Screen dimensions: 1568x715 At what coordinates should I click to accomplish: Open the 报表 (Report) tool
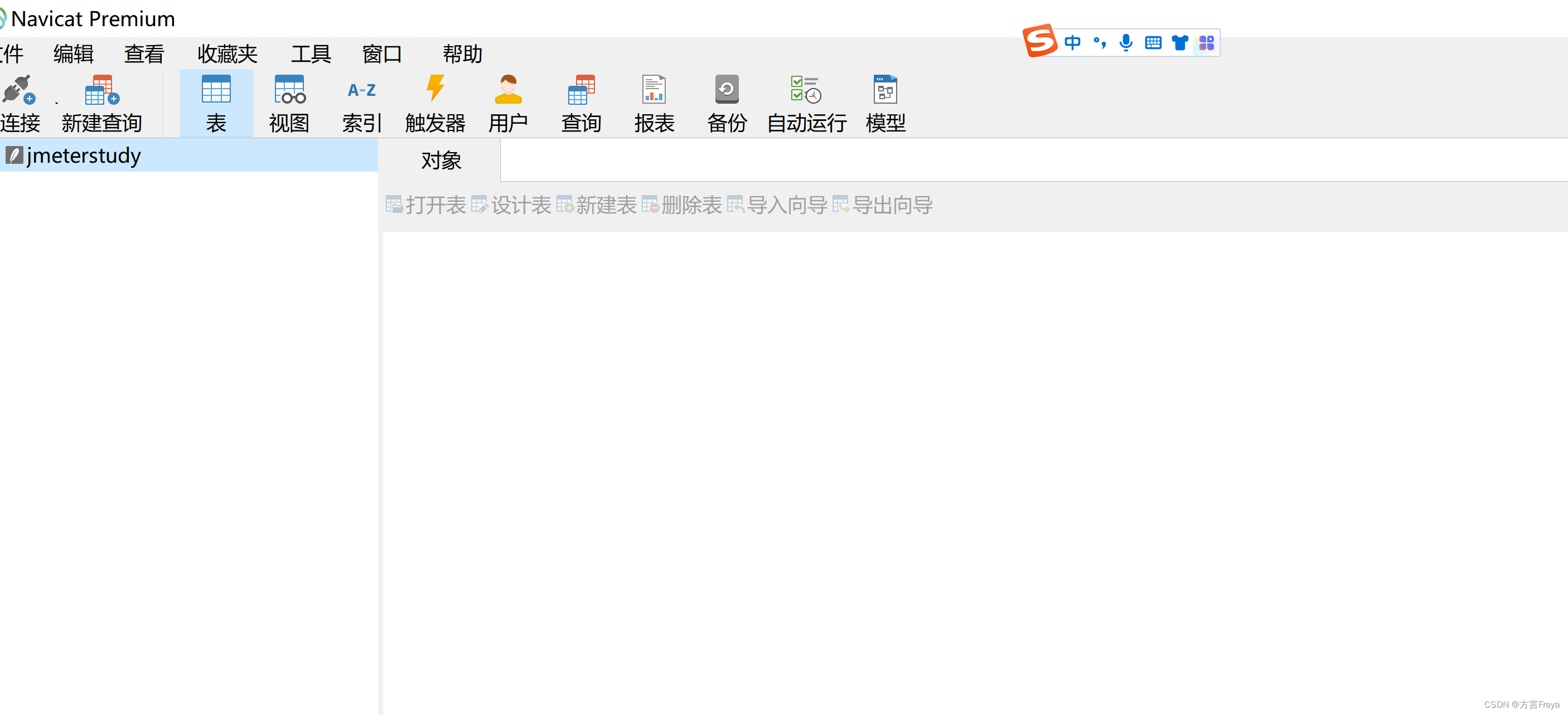coord(654,102)
